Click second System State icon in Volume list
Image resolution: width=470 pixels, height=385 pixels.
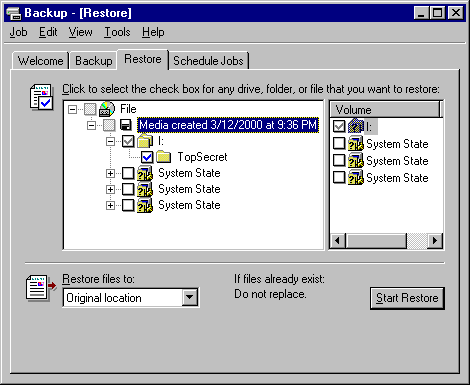pos(355,161)
